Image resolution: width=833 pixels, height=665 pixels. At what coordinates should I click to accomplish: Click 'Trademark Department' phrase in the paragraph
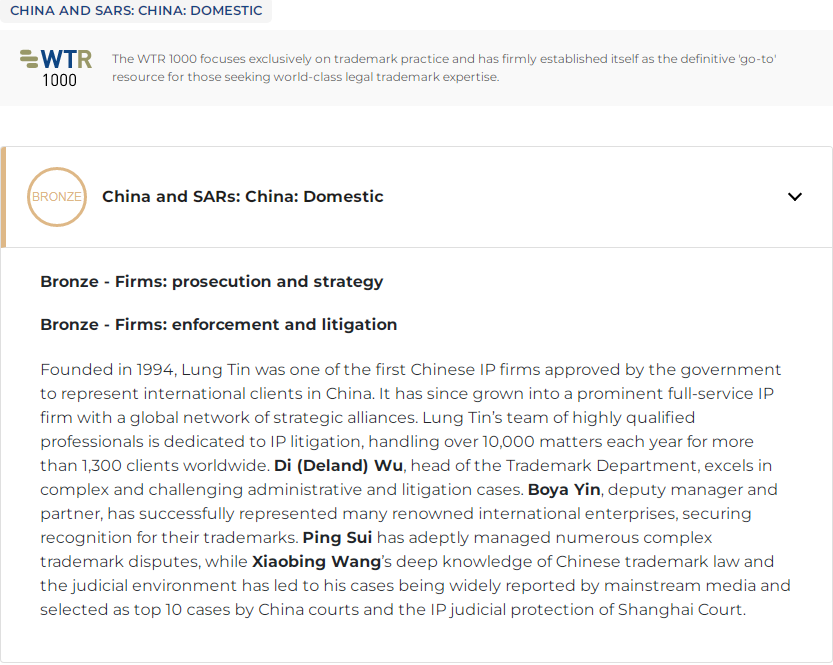(x=602, y=466)
